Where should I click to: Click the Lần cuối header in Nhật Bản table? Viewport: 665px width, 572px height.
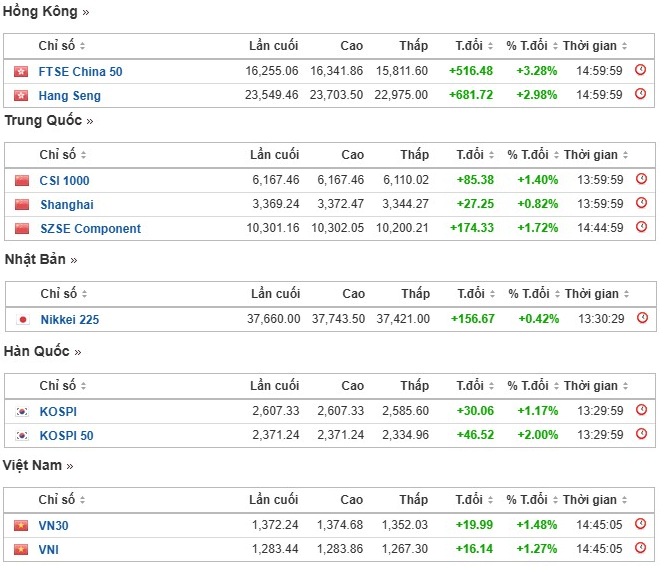275,294
